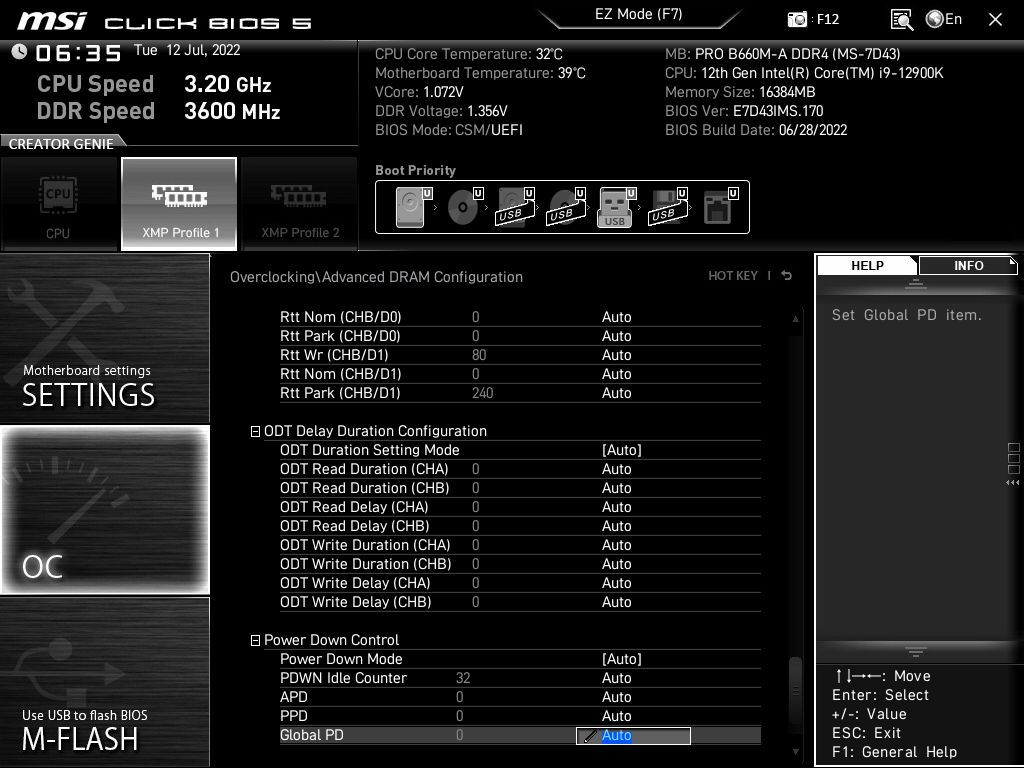This screenshot has width=1024, height=768.
Task: Select the PDWN Idle Counter Auto value
Action: click(616, 678)
